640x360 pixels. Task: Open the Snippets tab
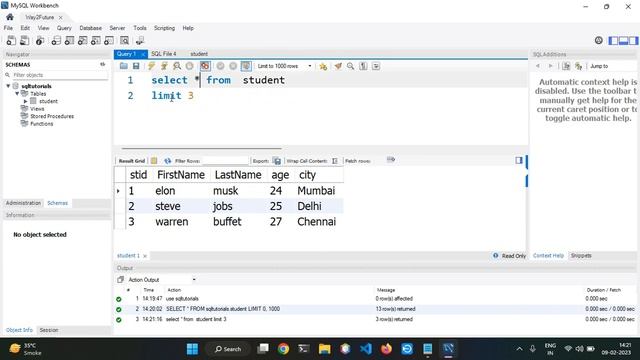point(581,256)
